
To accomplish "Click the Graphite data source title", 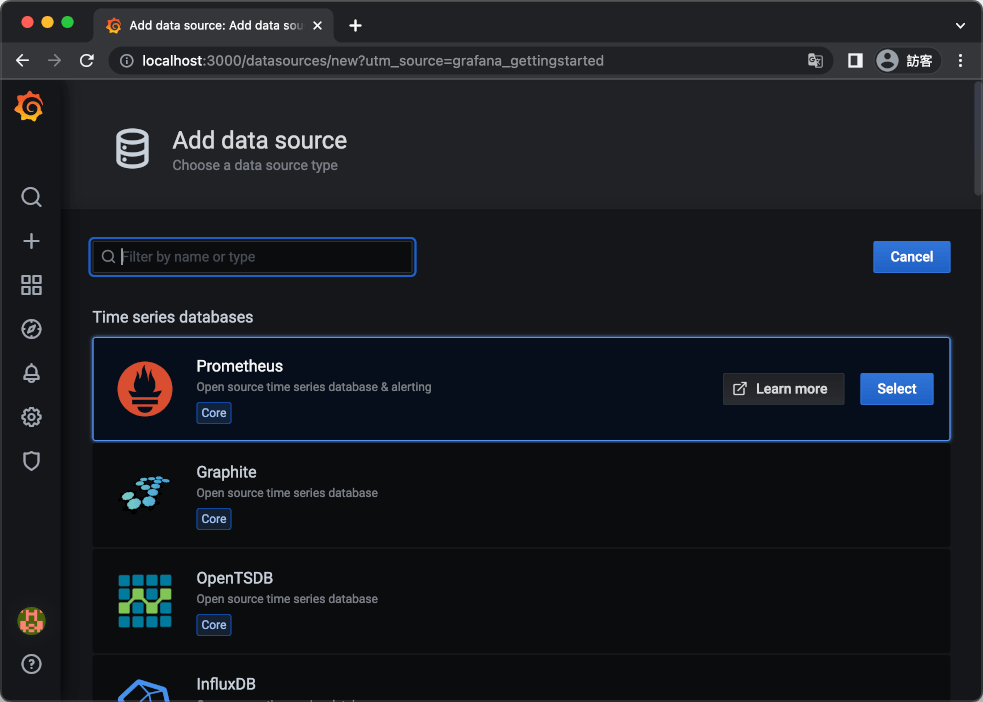I will [226, 472].
